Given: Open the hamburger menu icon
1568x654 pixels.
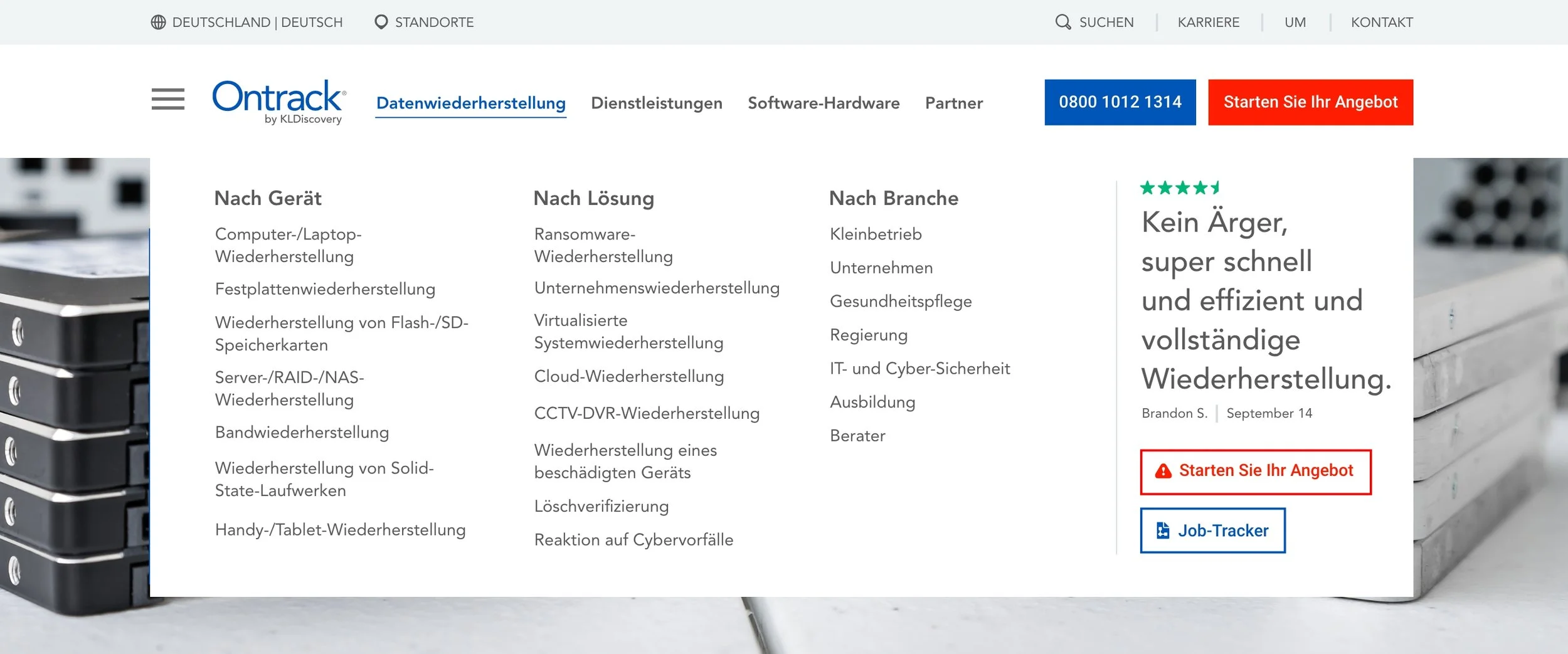Looking at the screenshot, I should 167,99.
